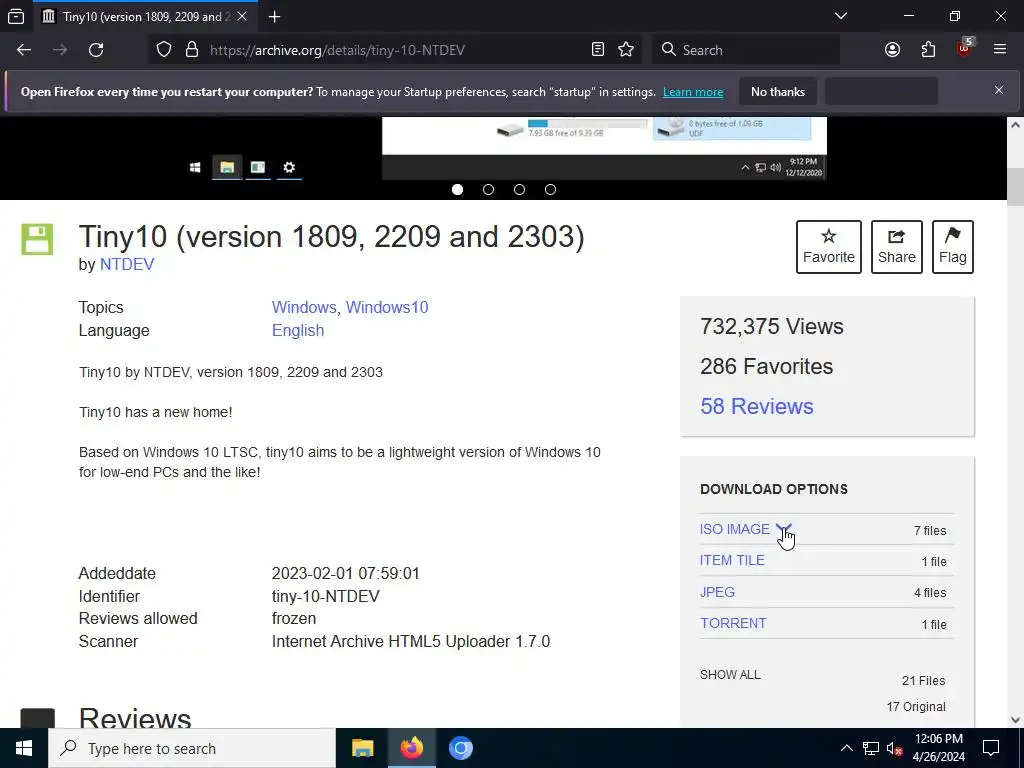Click scrollbar down arrow

click(x=1016, y=720)
